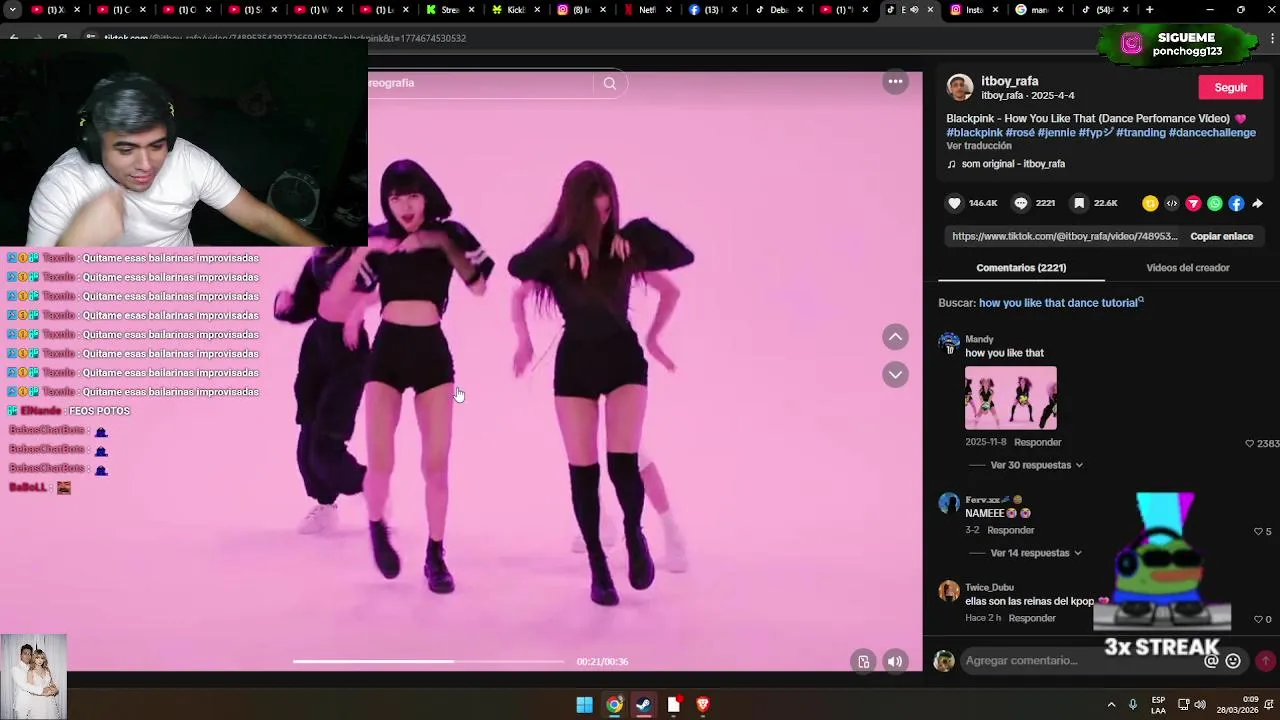The height and width of the screenshot is (720, 1280).
Task: Open more share options arrow
Action: (x=1257, y=204)
